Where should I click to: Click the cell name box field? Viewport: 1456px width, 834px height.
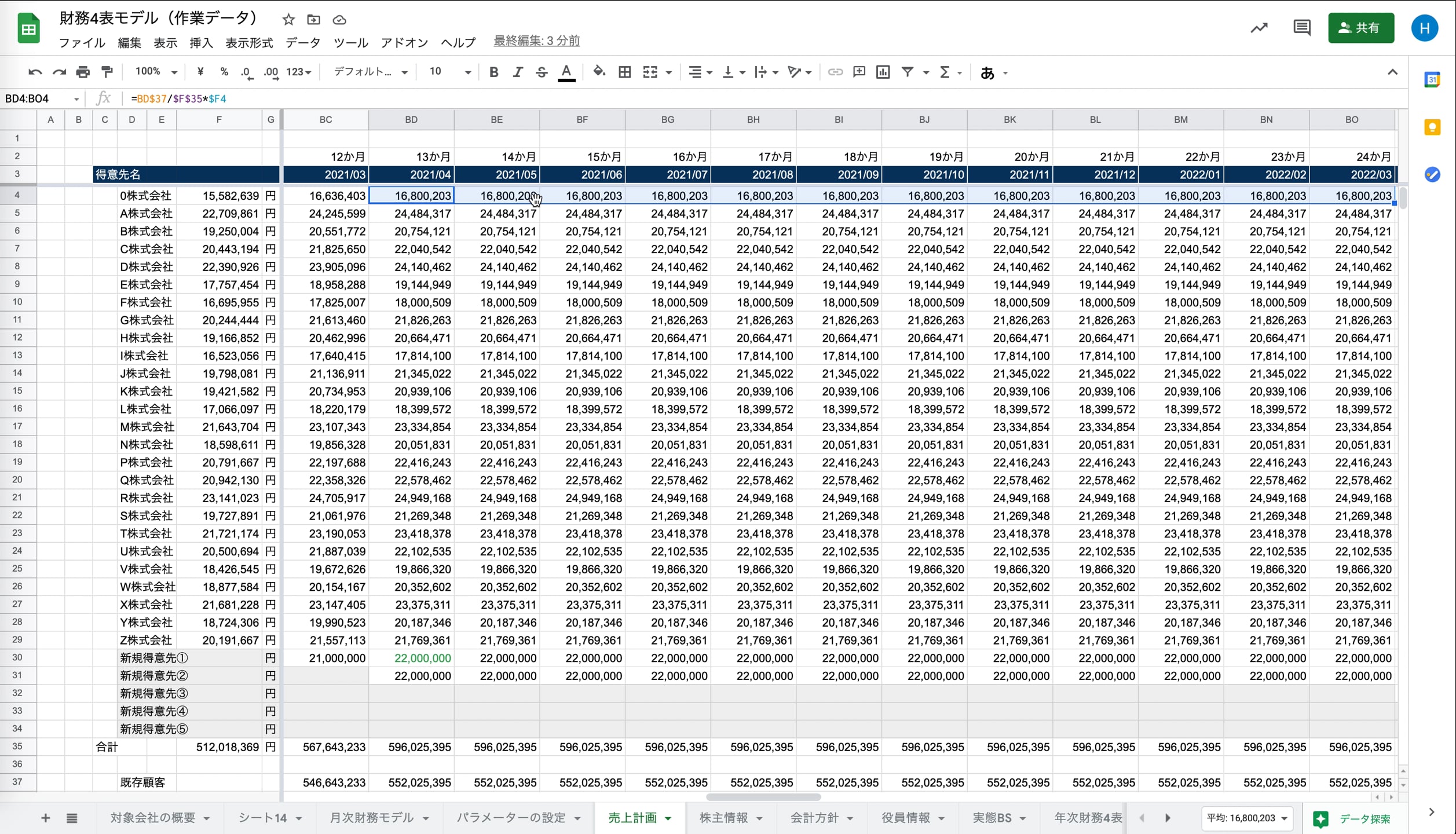click(x=36, y=98)
